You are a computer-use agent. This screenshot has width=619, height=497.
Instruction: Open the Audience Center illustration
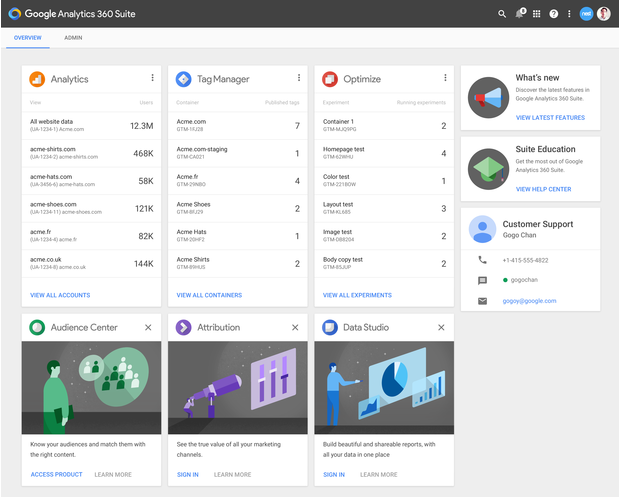click(x=91, y=388)
